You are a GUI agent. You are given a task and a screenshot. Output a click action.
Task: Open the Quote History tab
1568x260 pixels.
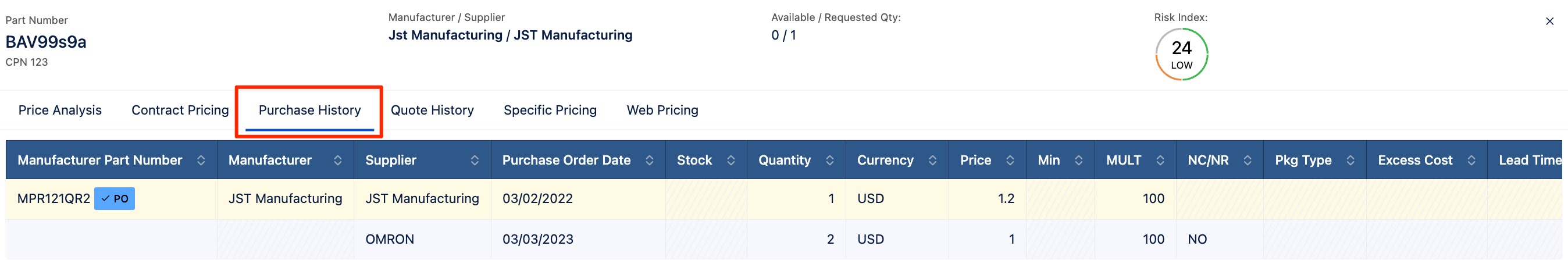(432, 110)
